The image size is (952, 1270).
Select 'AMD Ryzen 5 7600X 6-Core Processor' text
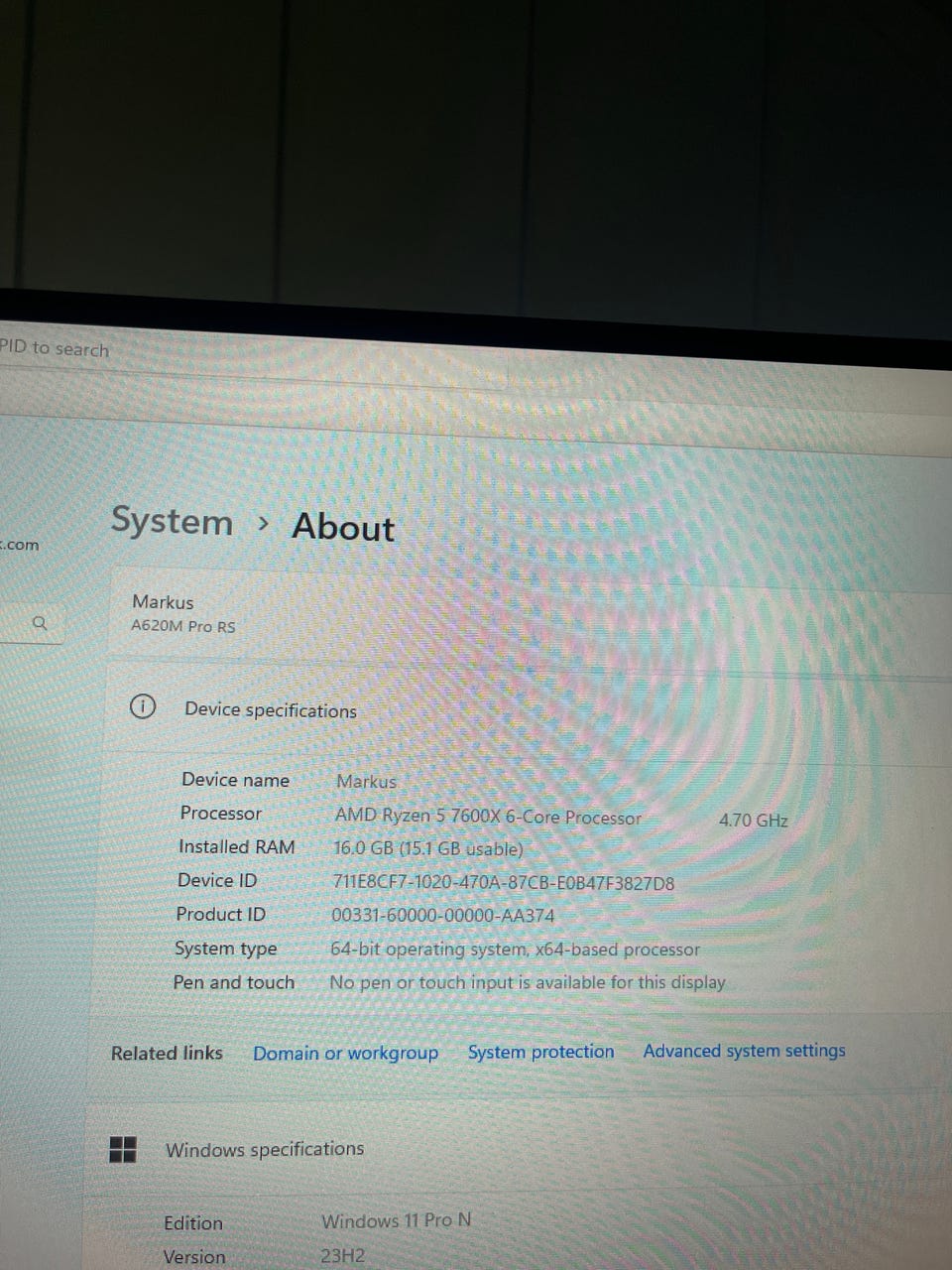488,817
